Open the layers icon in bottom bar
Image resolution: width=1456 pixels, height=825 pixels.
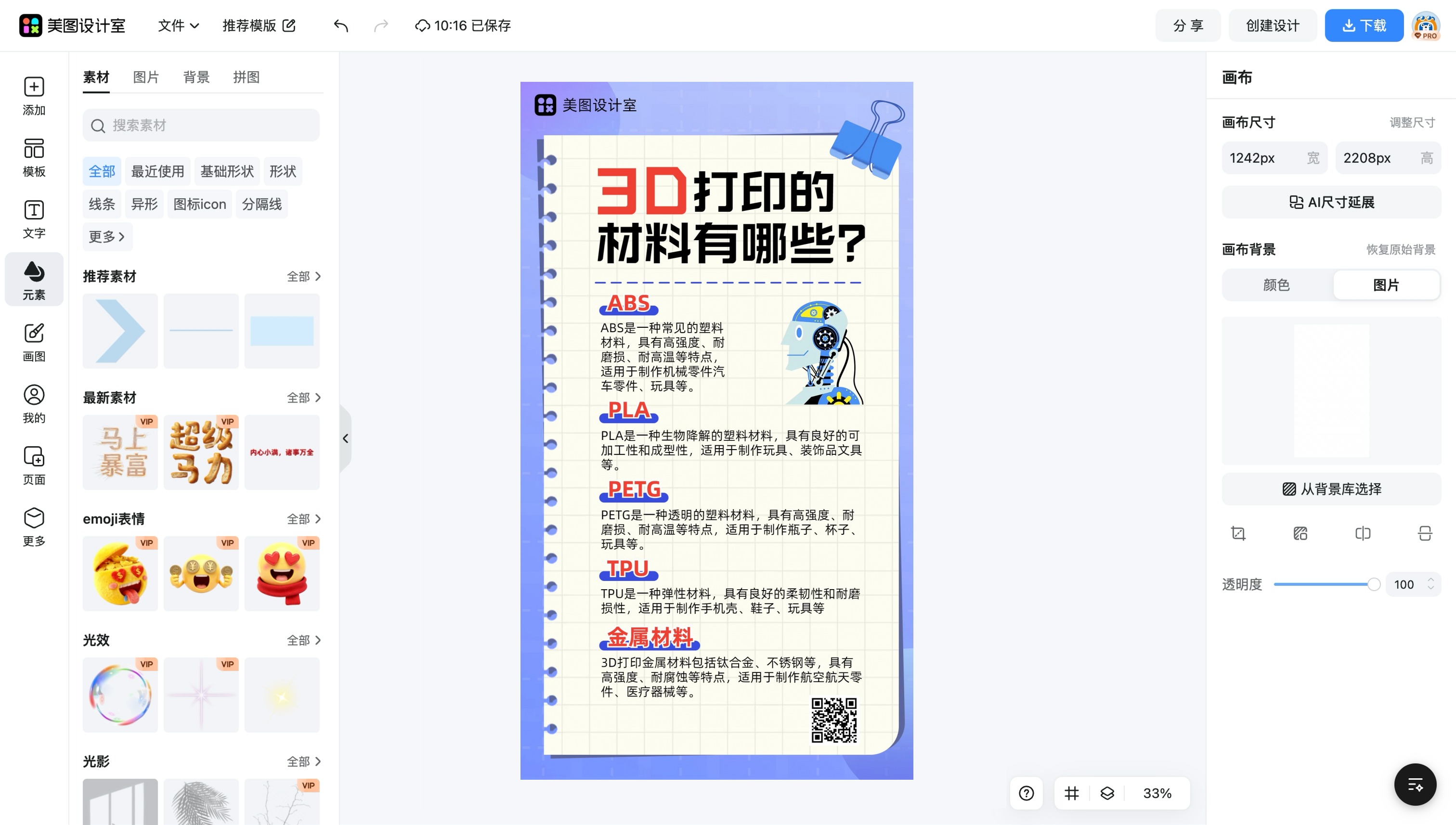(1107, 793)
